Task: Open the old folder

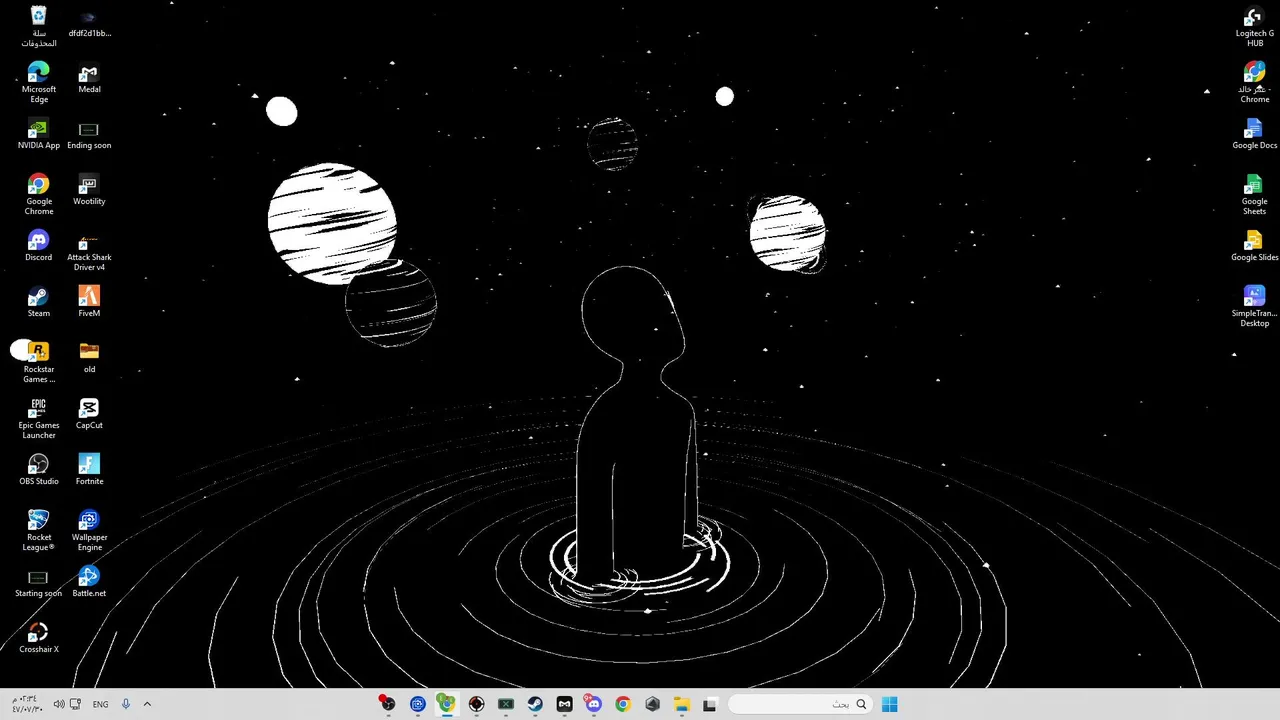Action: pos(89,358)
